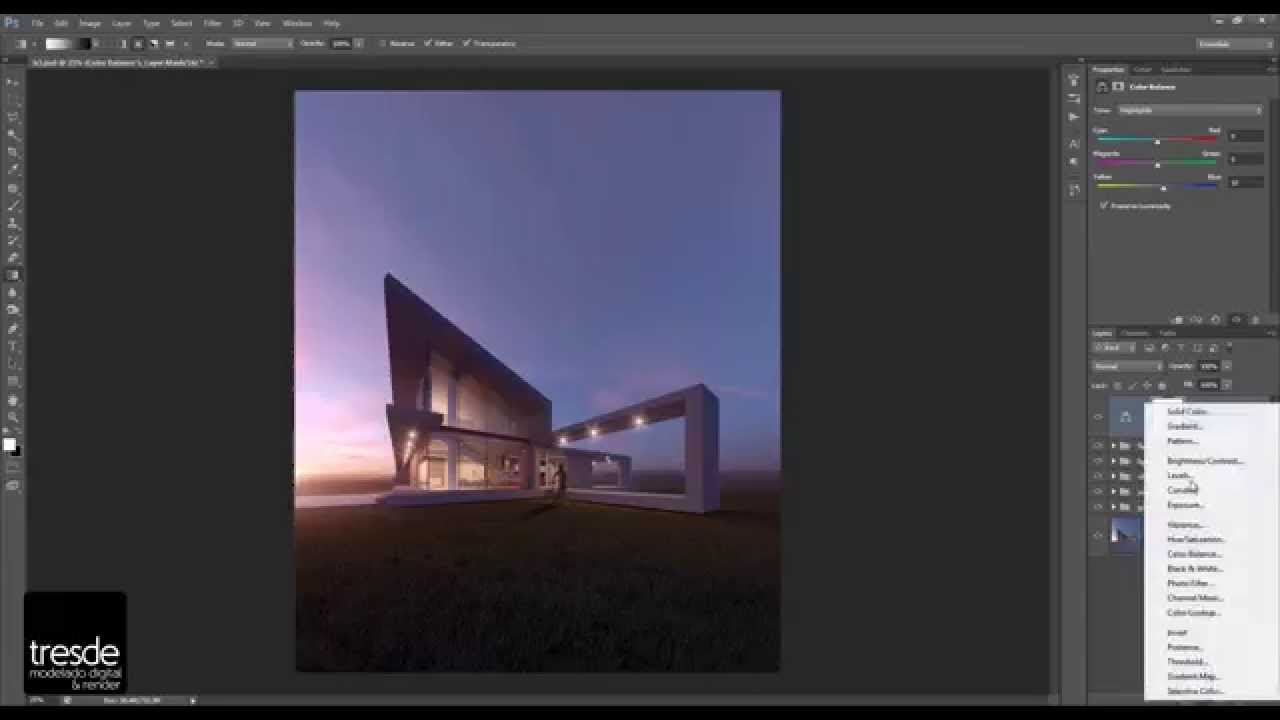The width and height of the screenshot is (1280, 720).
Task: Click the Cyan-Red slider handle
Action: (1157, 141)
